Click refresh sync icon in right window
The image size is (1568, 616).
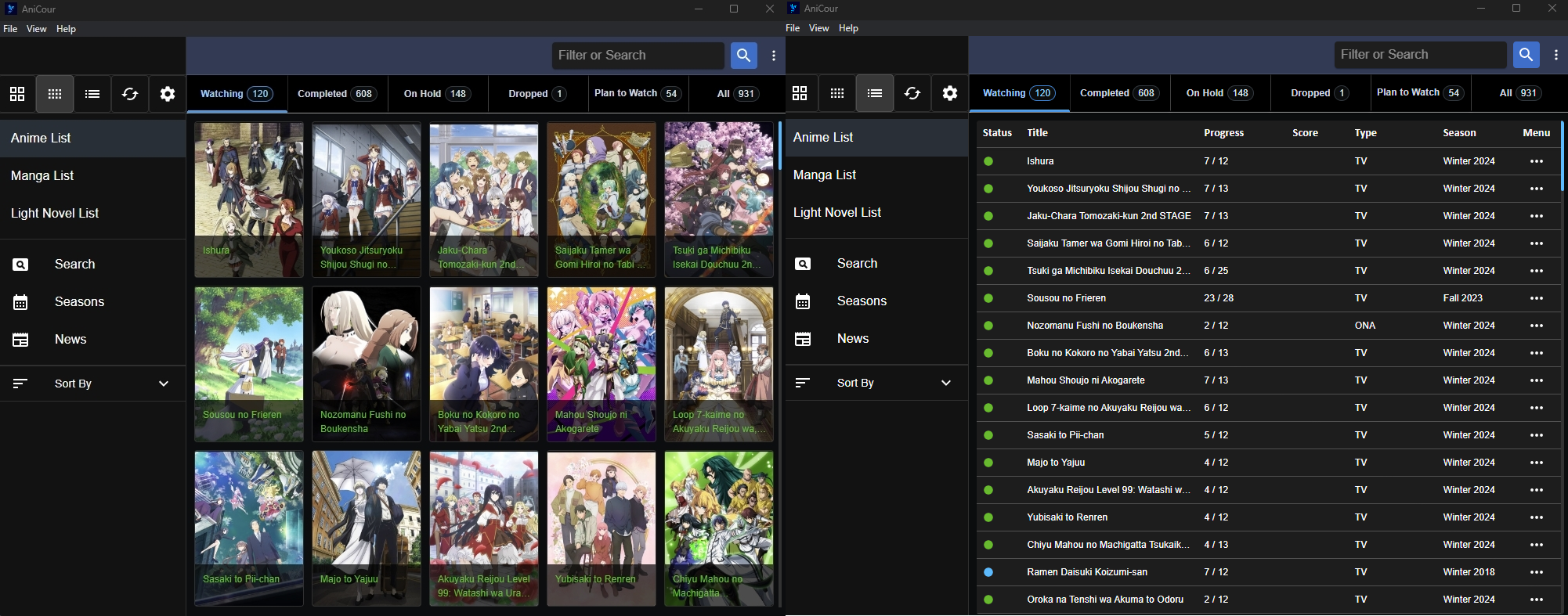[x=912, y=93]
